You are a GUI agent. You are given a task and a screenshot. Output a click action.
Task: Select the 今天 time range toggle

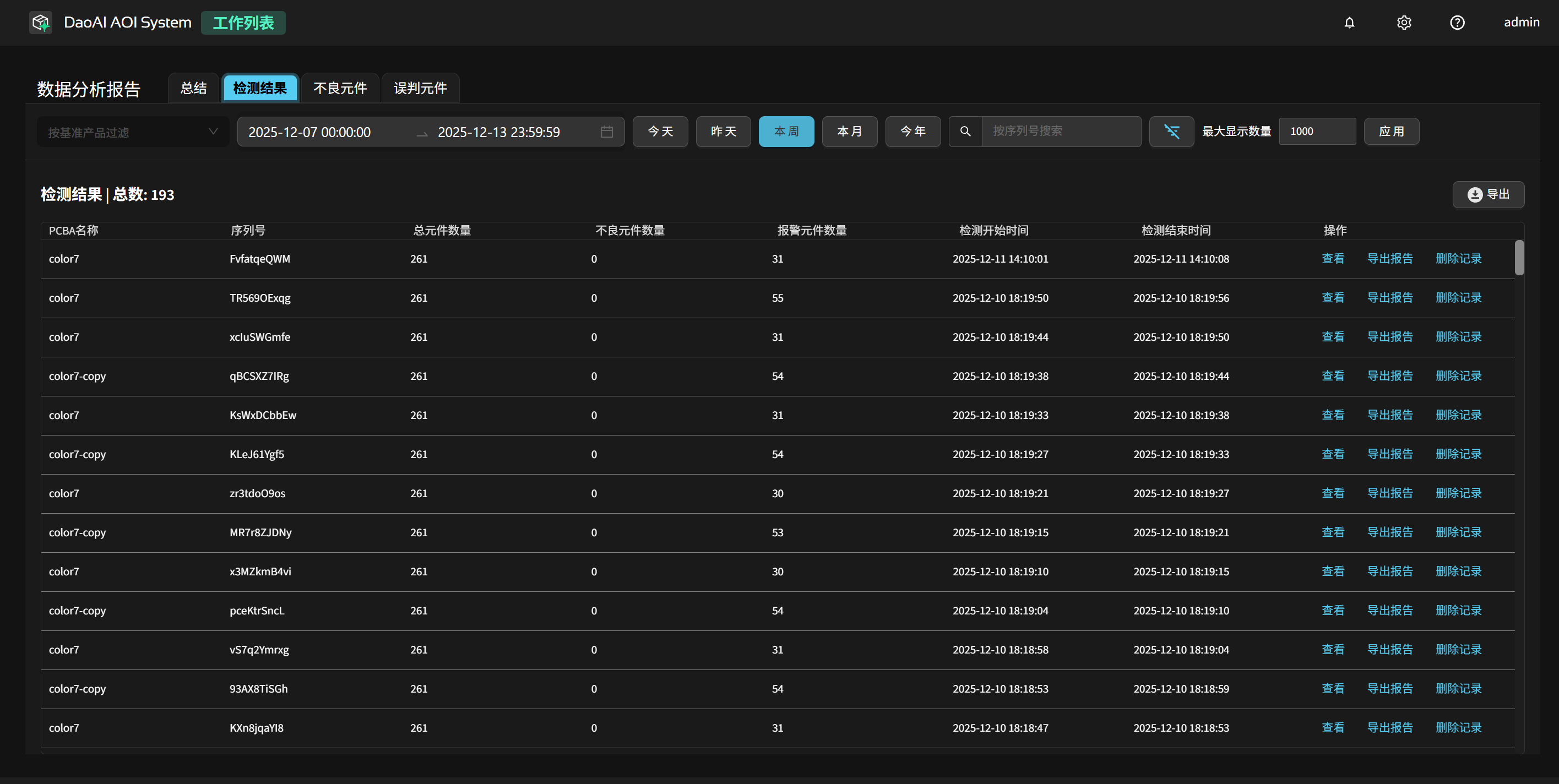(660, 131)
